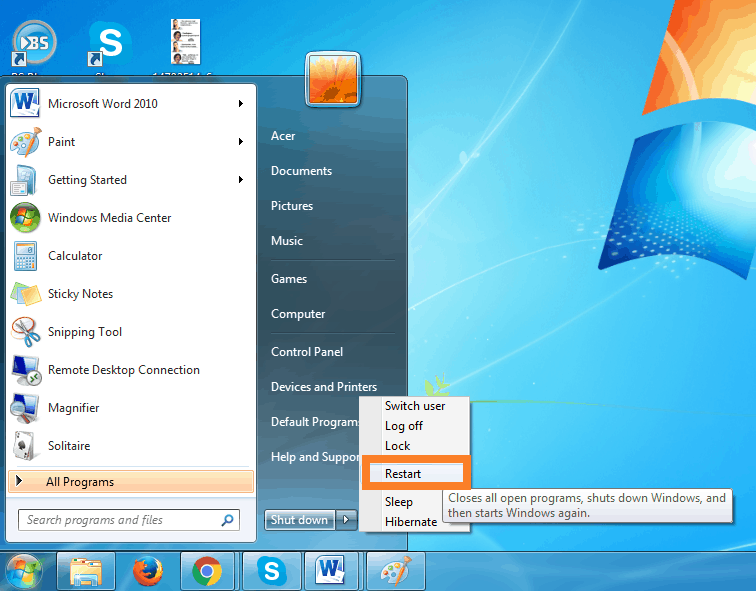Select the BS Player desktop shortcut

tap(34, 43)
